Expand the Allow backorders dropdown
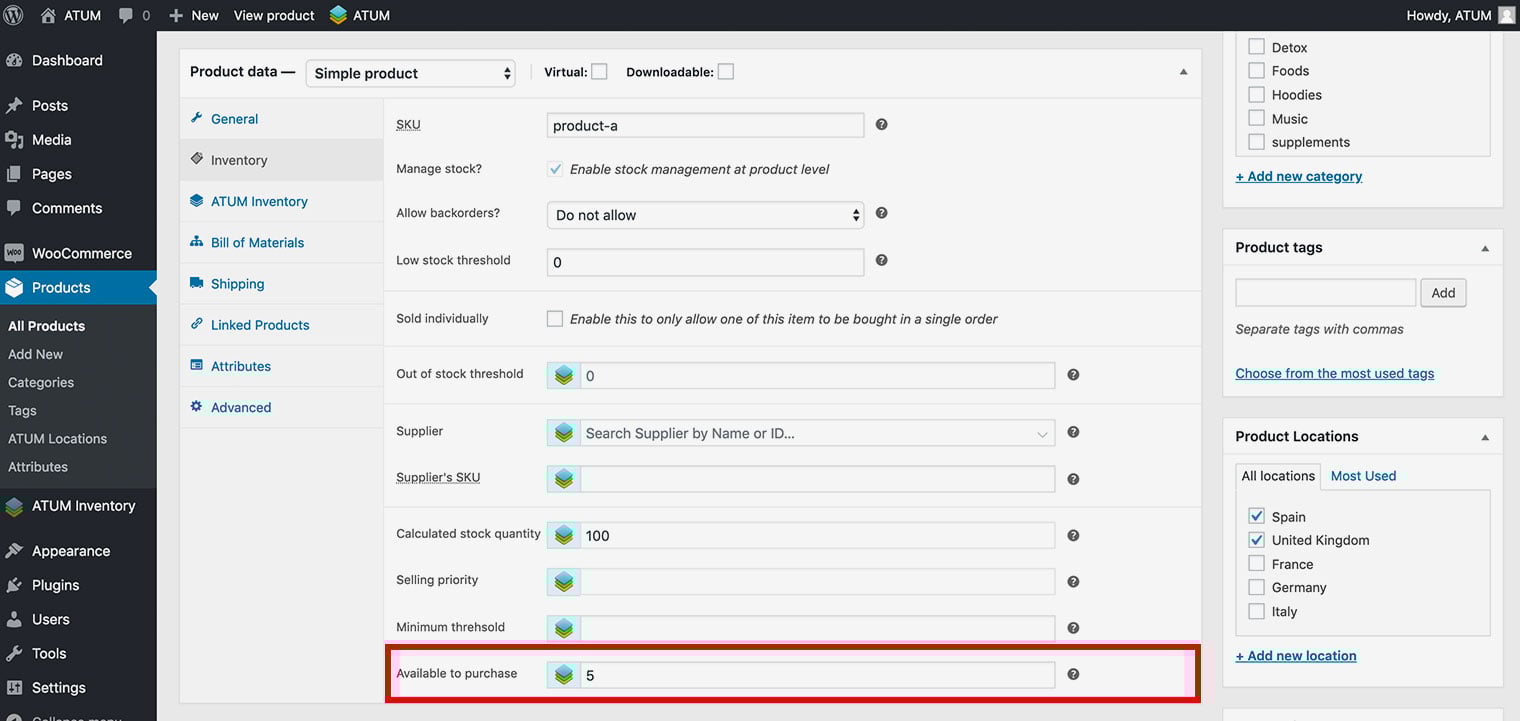The width and height of the screenshot is (1520, 721). click(705, 215)
